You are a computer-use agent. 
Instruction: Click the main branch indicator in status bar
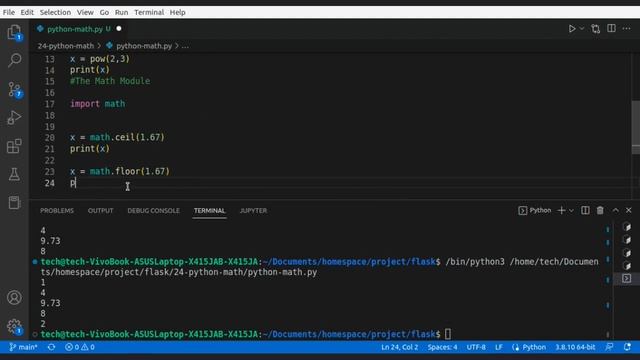(23, 347)
